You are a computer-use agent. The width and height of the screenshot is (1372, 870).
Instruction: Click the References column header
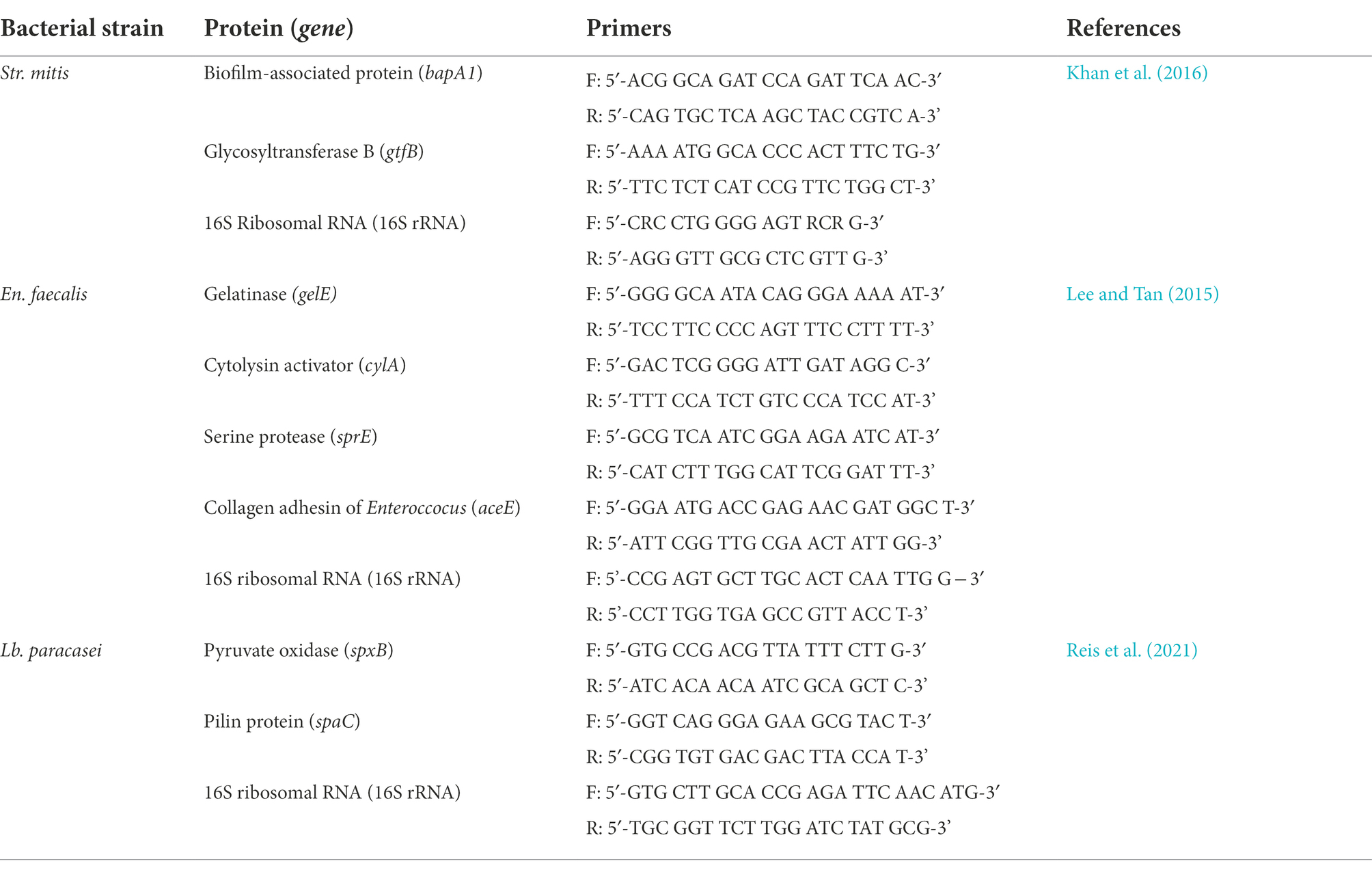(1123, 28)
